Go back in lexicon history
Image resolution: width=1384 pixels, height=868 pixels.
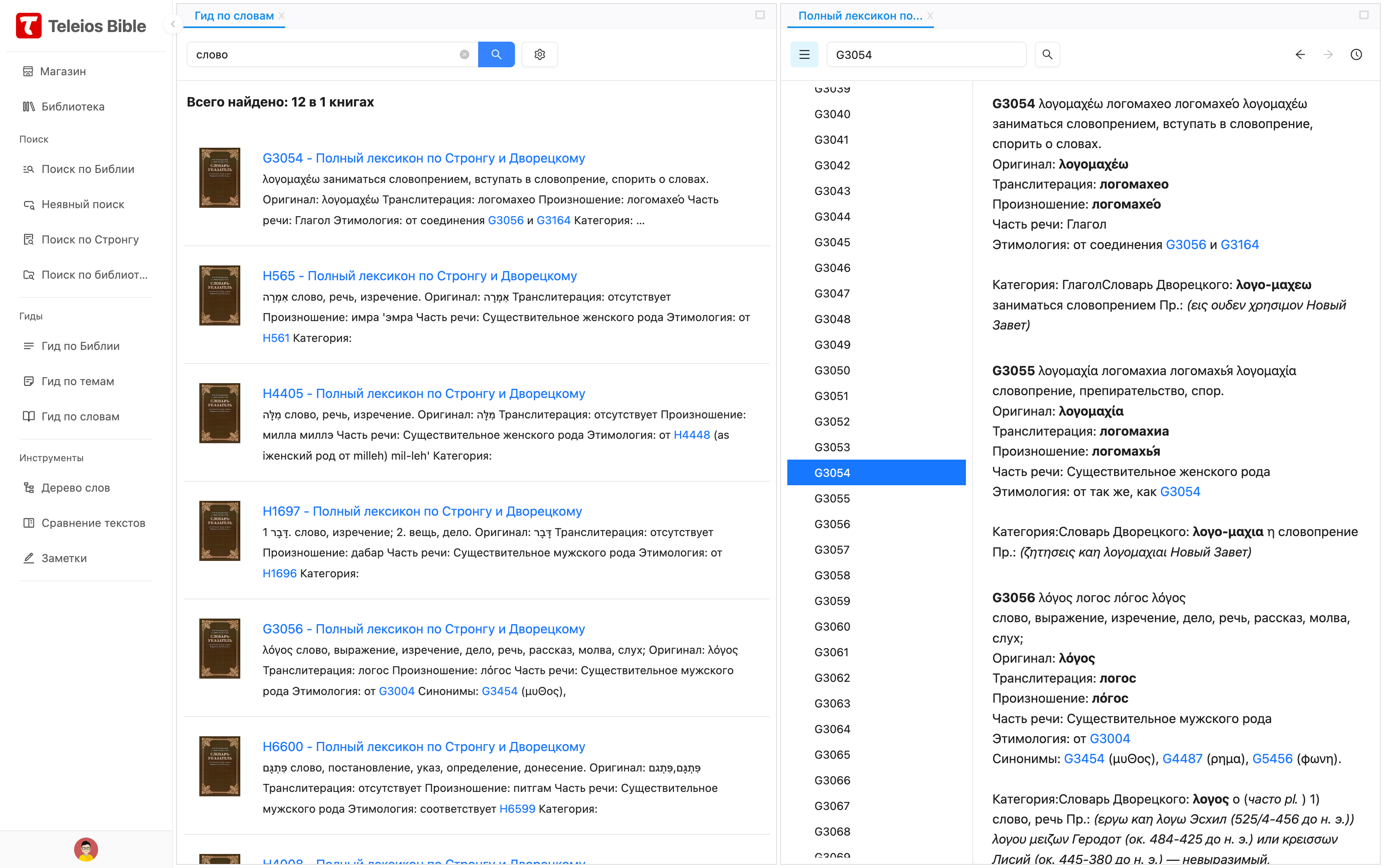[1300, 54]
